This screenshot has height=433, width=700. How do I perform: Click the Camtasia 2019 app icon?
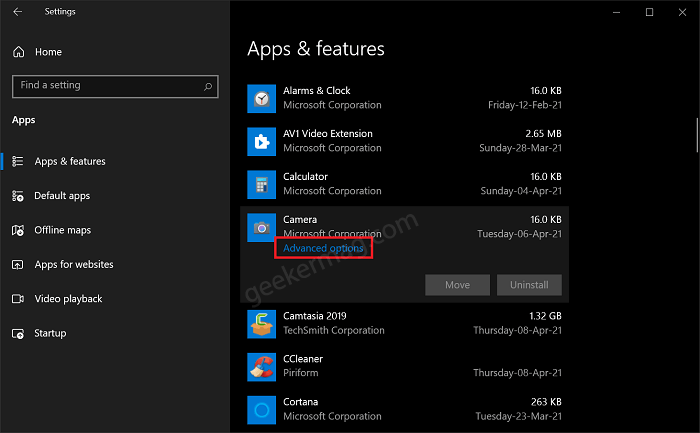(262, 324)
